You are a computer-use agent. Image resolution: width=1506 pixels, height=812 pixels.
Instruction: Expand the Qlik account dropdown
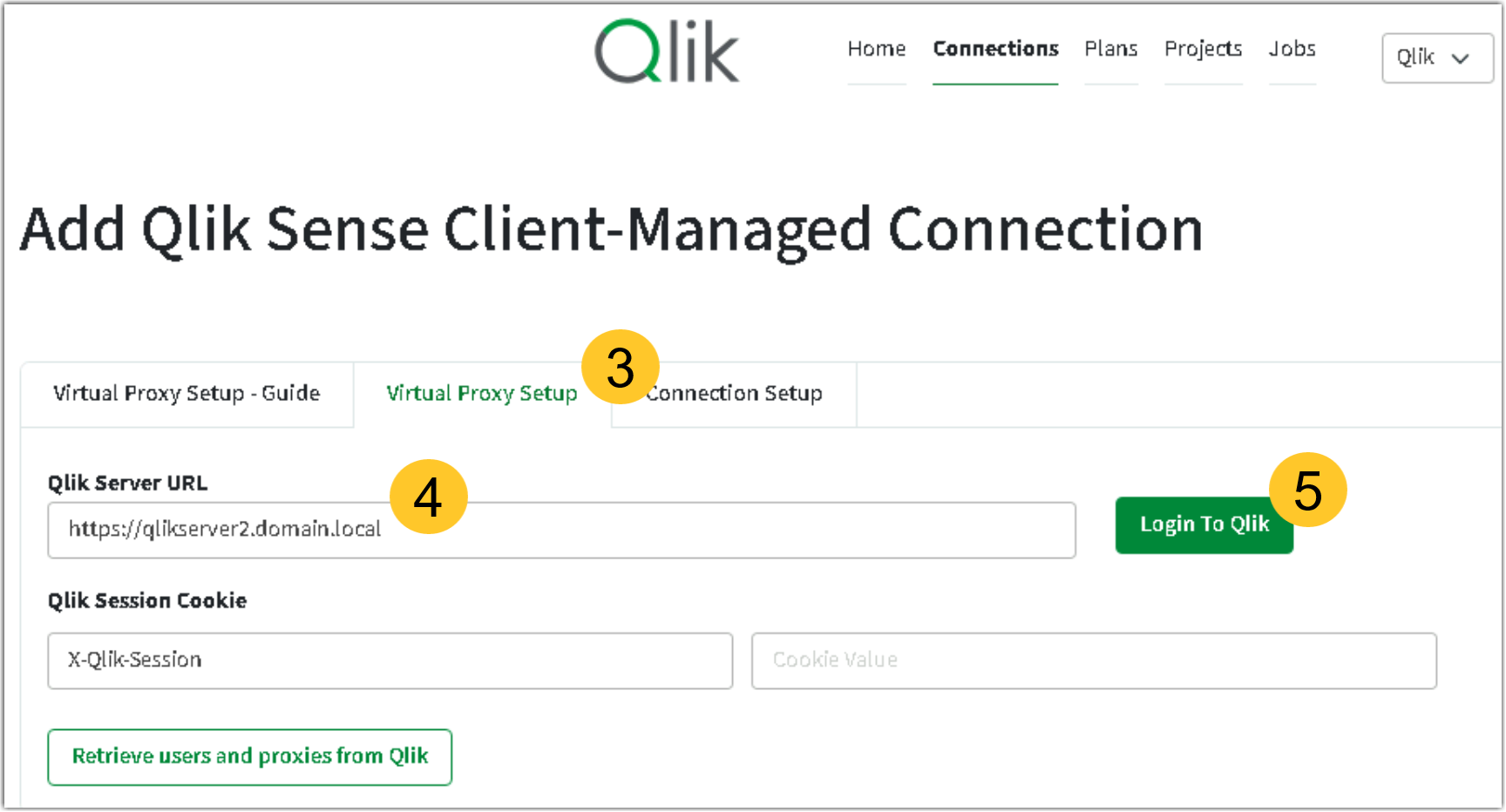click(x=1437, y=58)
